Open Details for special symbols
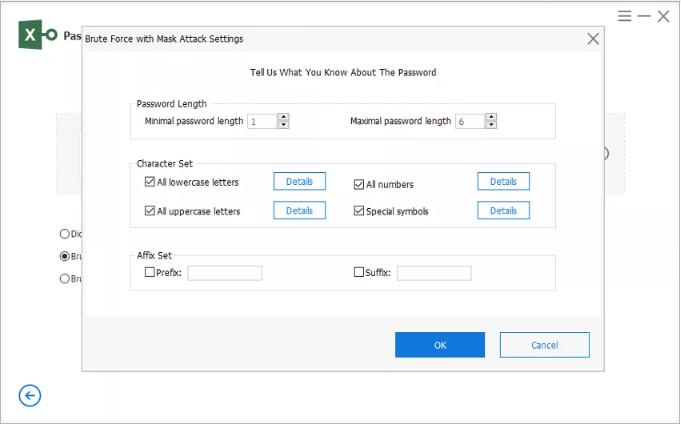The image size is (681, 425). 503,211
